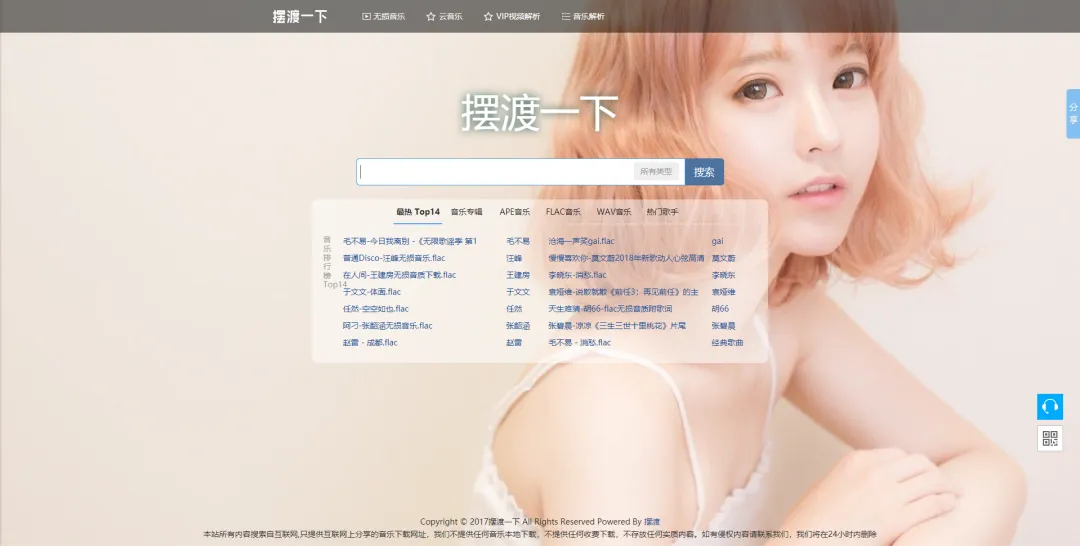Open the 无损音乐 navigation item
The width and height of the screenshot is (1080, 546).
click(384, 17)
